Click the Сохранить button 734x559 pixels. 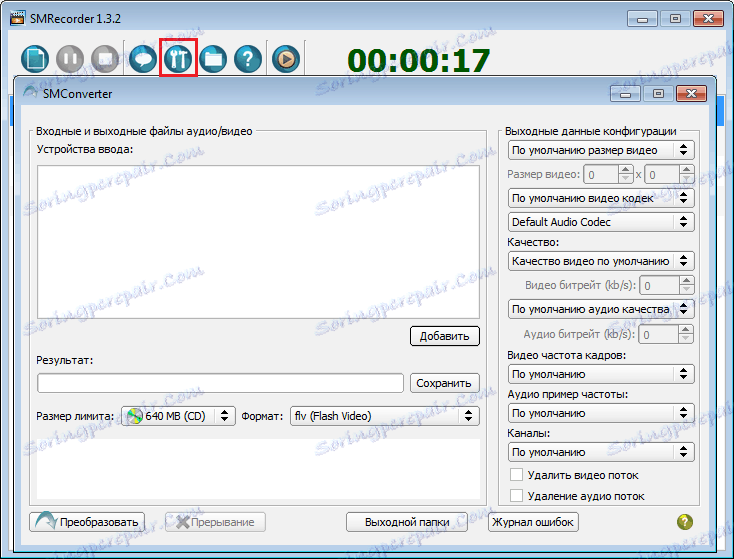pos(445,383)
